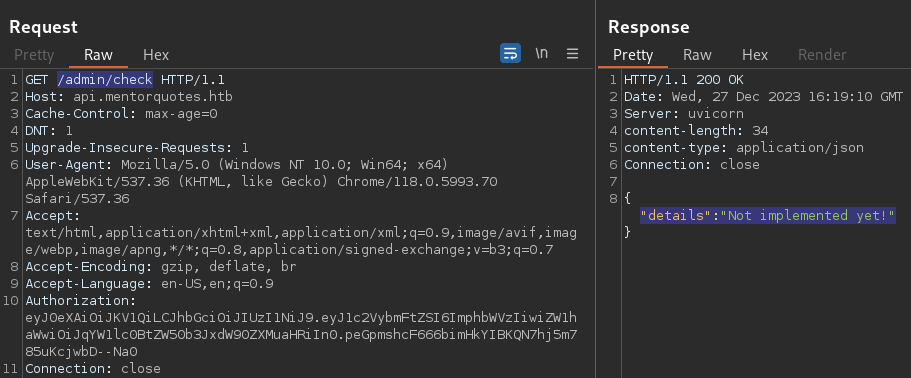Place cursor on the Authorization header line
This screenshot has width=911, height=378.
point(80,301)
